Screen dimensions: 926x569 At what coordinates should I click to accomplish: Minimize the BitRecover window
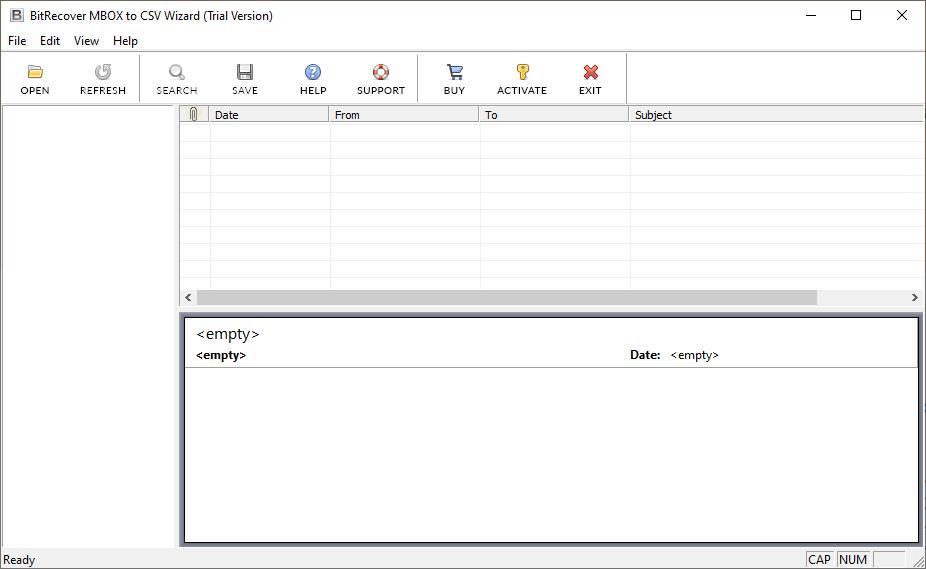coord(811,15)
